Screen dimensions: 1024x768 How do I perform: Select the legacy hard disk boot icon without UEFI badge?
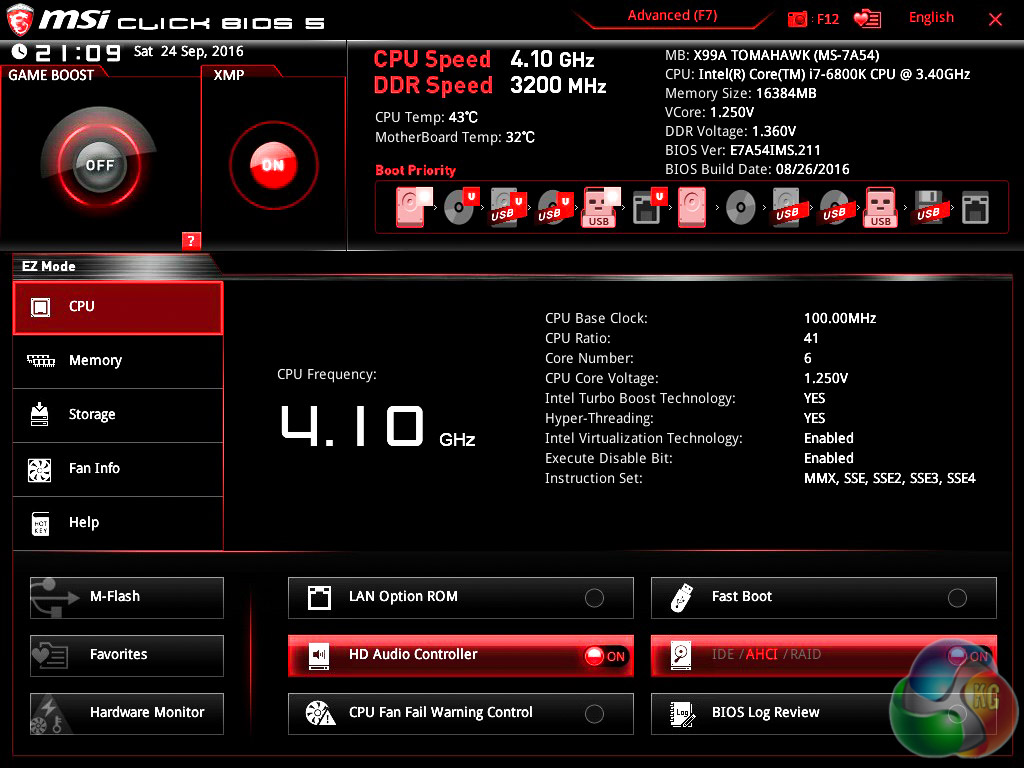(692, 207)
